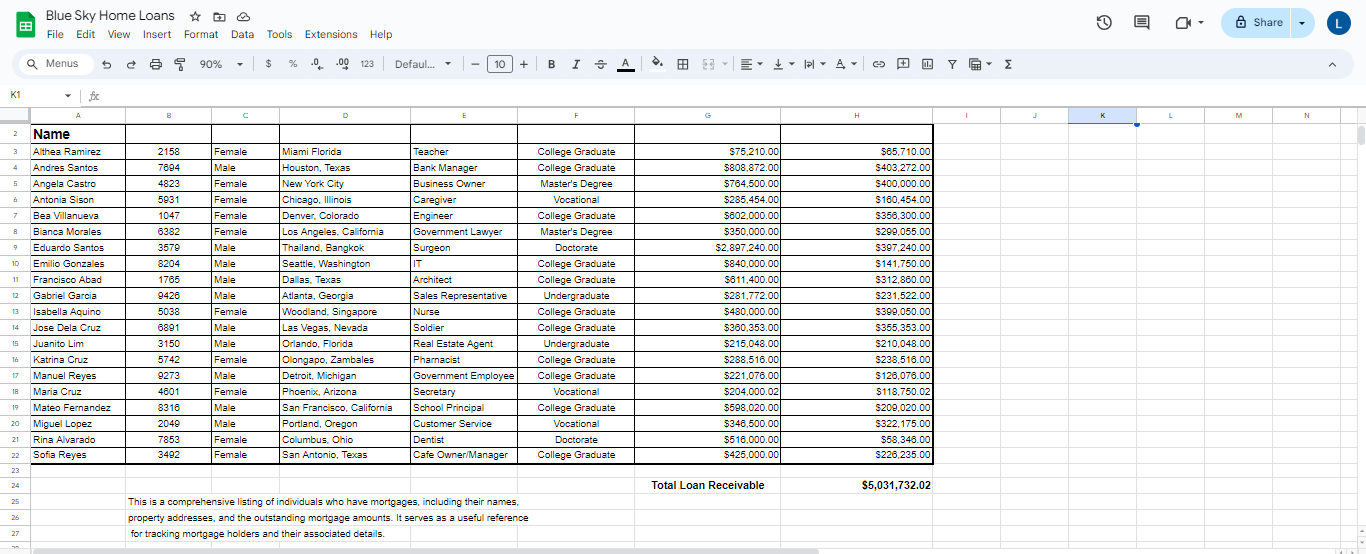This screenshot has width=1366, height=554.
Task: Toggle italic formatting
Action: tap(576, 64)
